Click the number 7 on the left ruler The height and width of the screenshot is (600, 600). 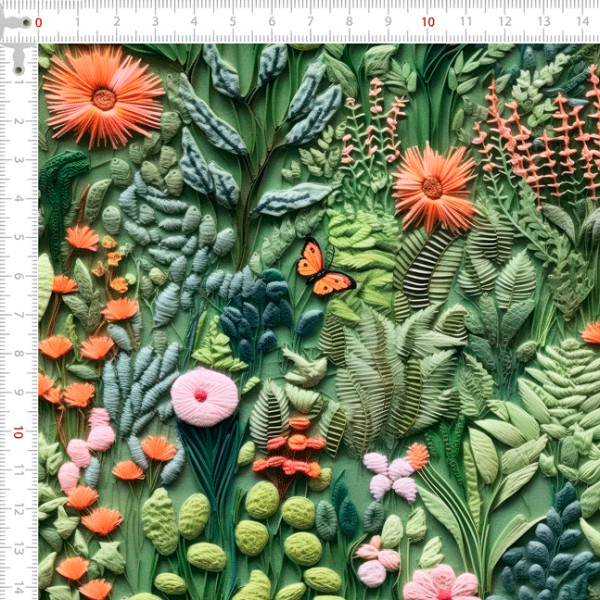click(x=19, y=315)
